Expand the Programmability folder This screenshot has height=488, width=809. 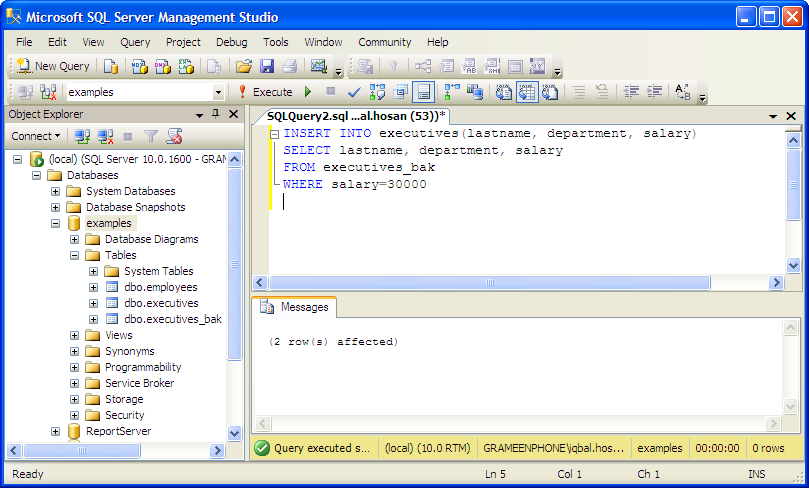pyautogui.click(x=74, y=367)
